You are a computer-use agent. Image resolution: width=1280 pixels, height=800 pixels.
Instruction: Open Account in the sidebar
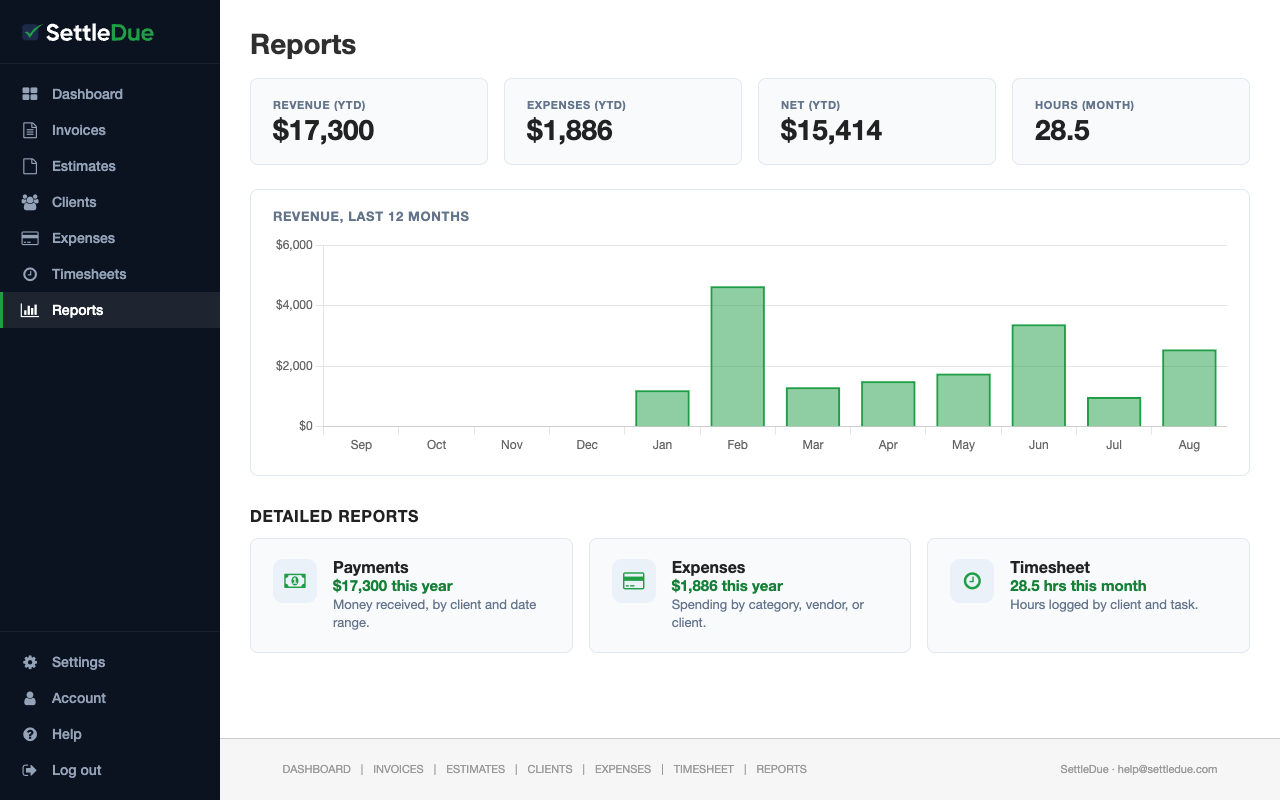(110, 698)
